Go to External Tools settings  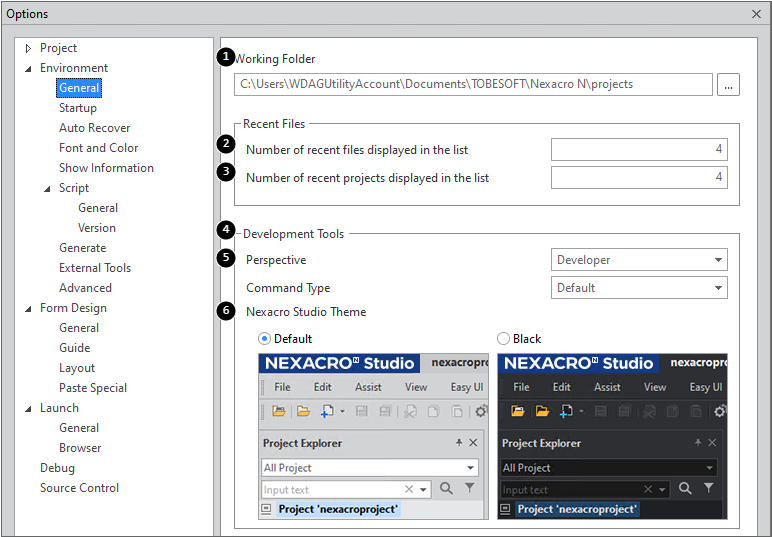(x=94, y=268)
